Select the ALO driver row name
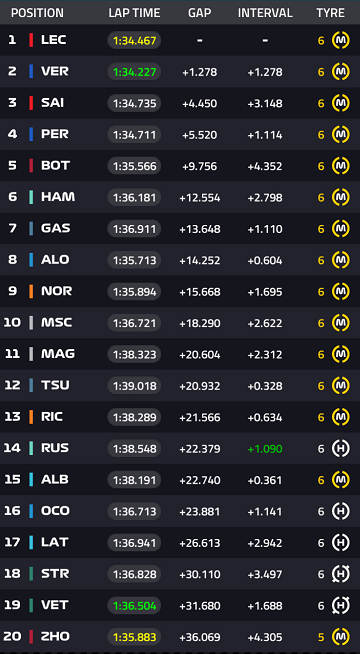Viewport: 360px width, 654px height. click(55, 259)
